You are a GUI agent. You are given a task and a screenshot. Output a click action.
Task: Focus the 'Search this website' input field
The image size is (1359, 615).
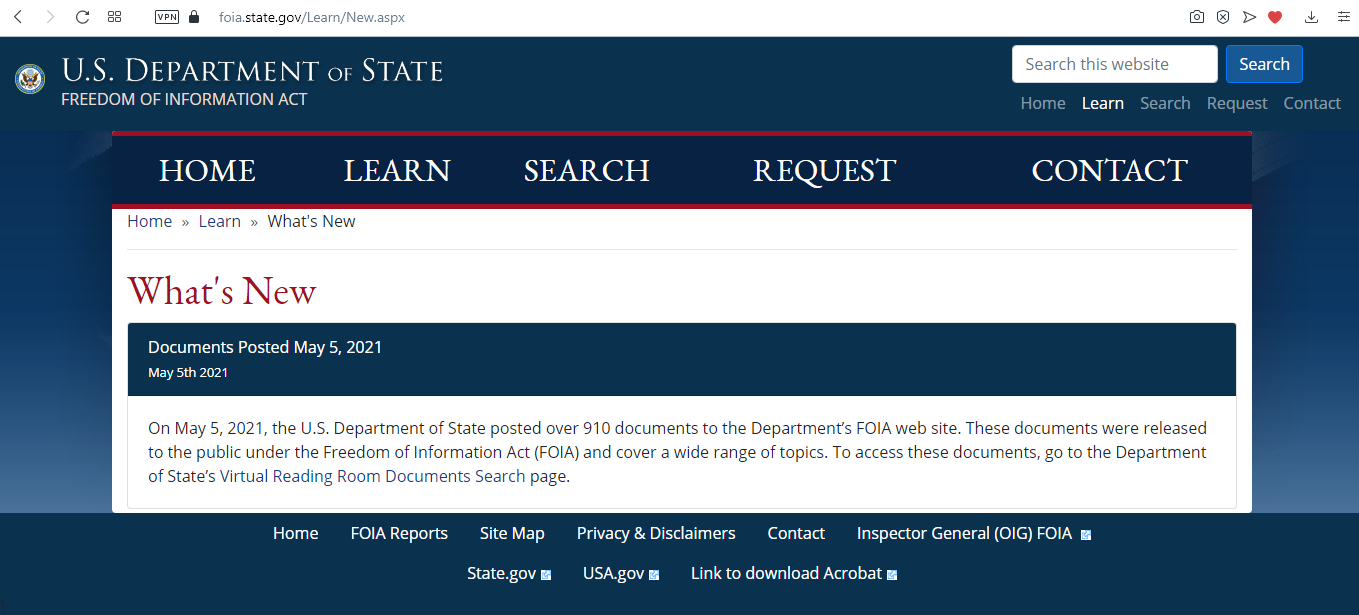click(1115, 64)
